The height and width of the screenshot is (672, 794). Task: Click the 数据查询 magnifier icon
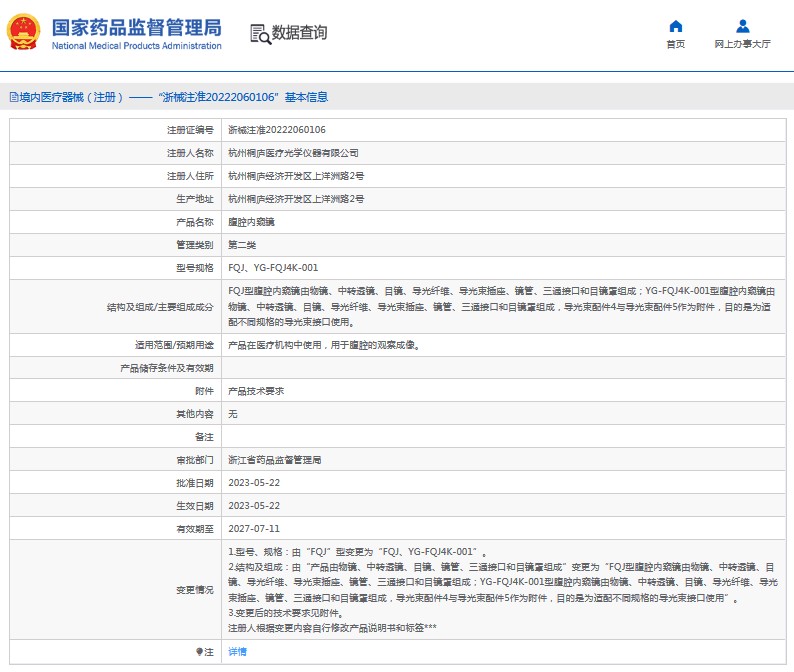(259, 33)
